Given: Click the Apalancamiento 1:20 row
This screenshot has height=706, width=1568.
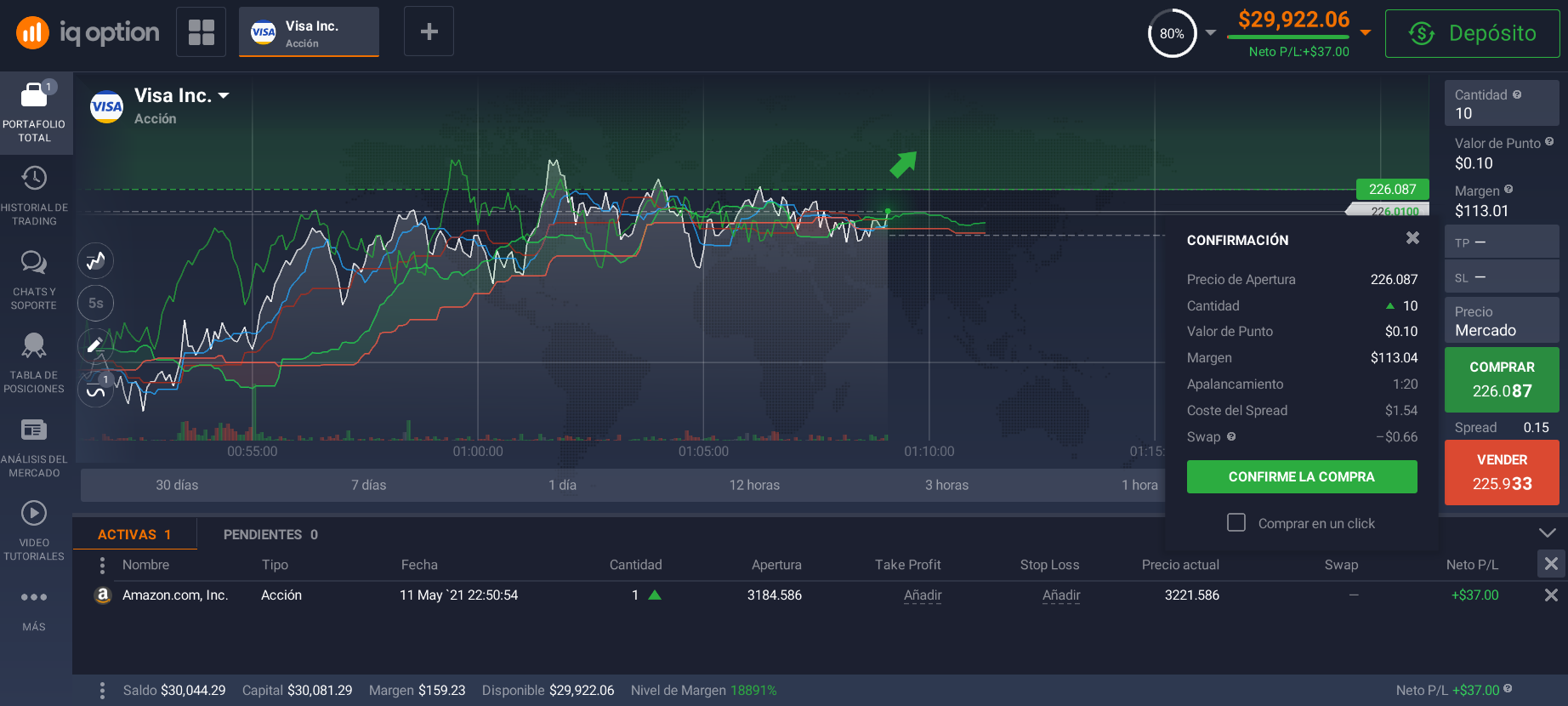Looking at the screenshot, I should (x=1302, y=384).
